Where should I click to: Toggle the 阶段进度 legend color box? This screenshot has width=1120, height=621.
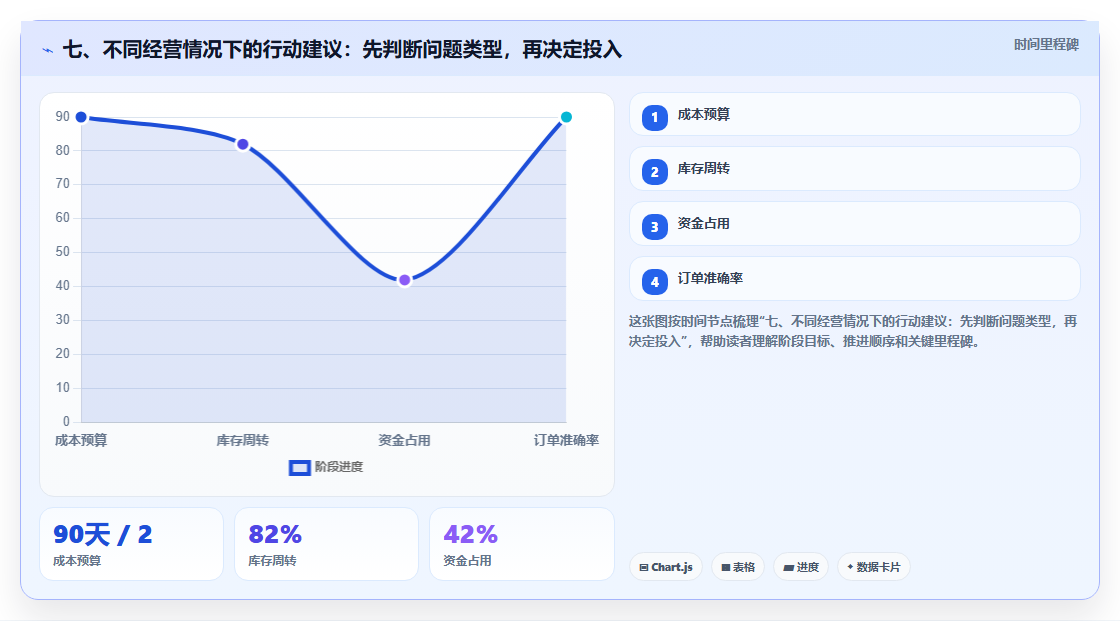pos(299,468)
